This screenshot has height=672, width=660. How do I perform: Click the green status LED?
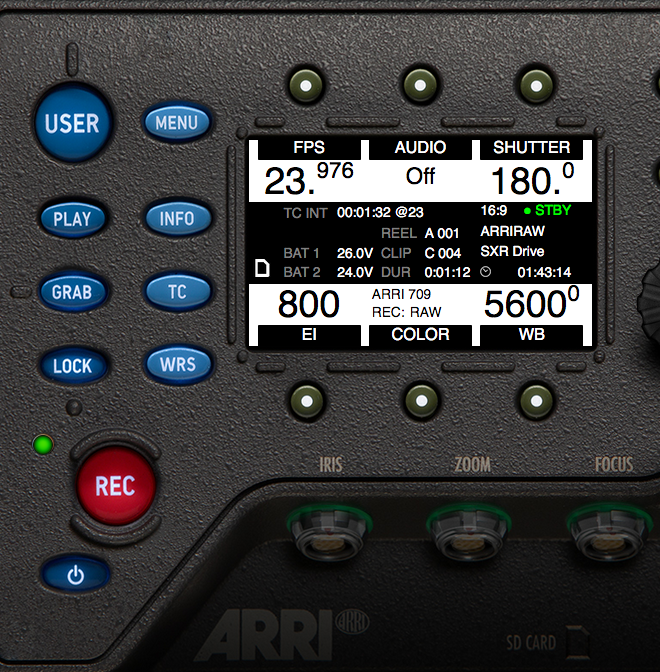click(x=43, y=444)
